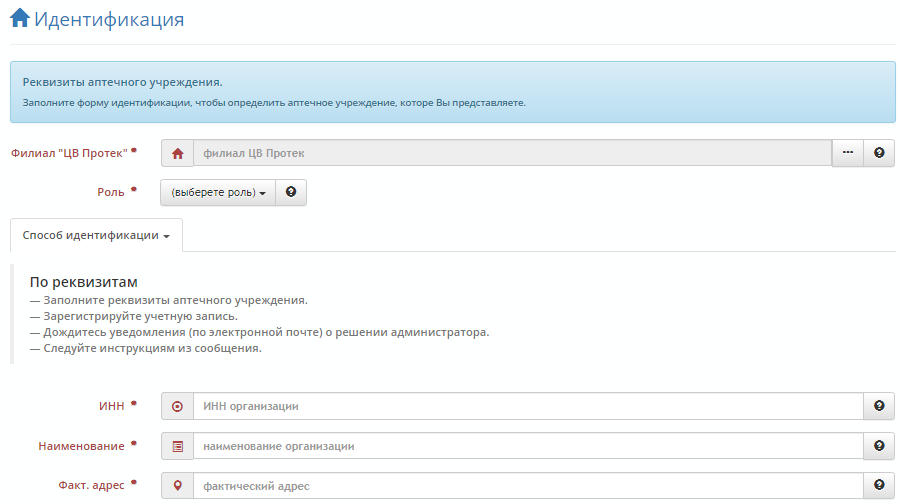Screen dimensions: 900x504
Task: Expand the Способ идентификации tab menu
Action: 96,236
